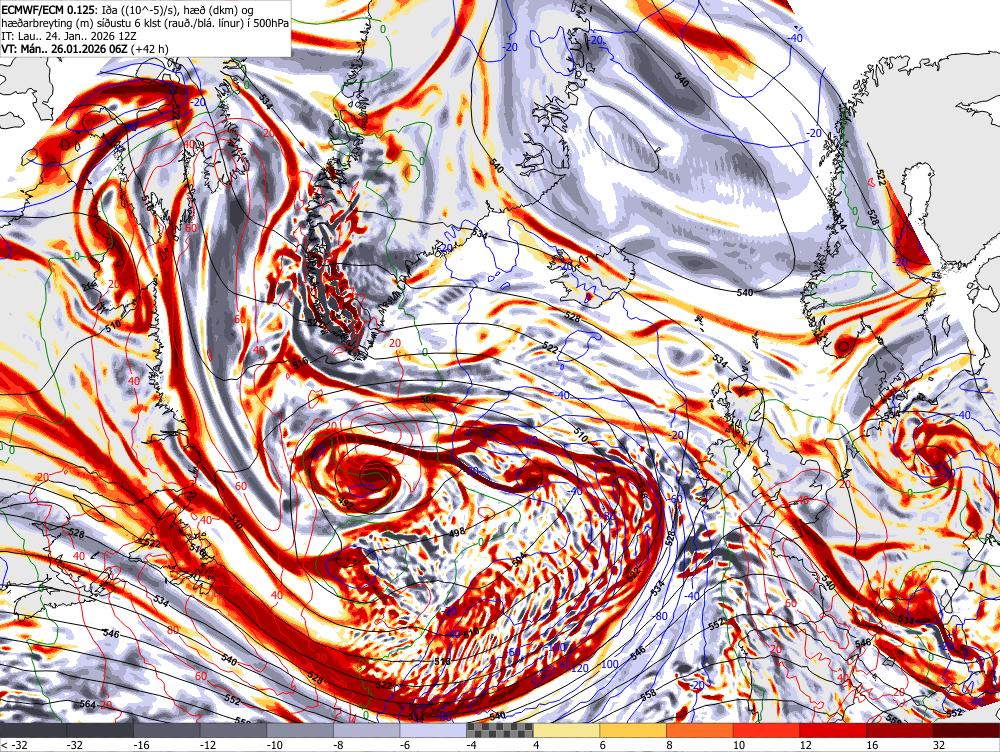Select the legend swatch between -32 and -16

point(100,730)
